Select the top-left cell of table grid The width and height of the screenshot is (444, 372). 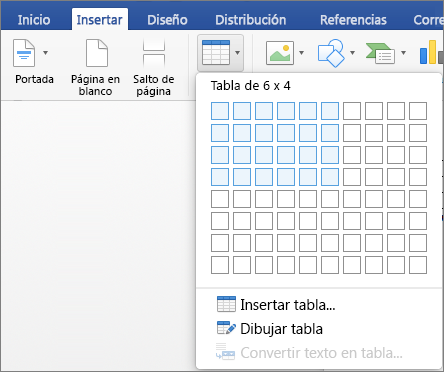(x=220, y=111)
